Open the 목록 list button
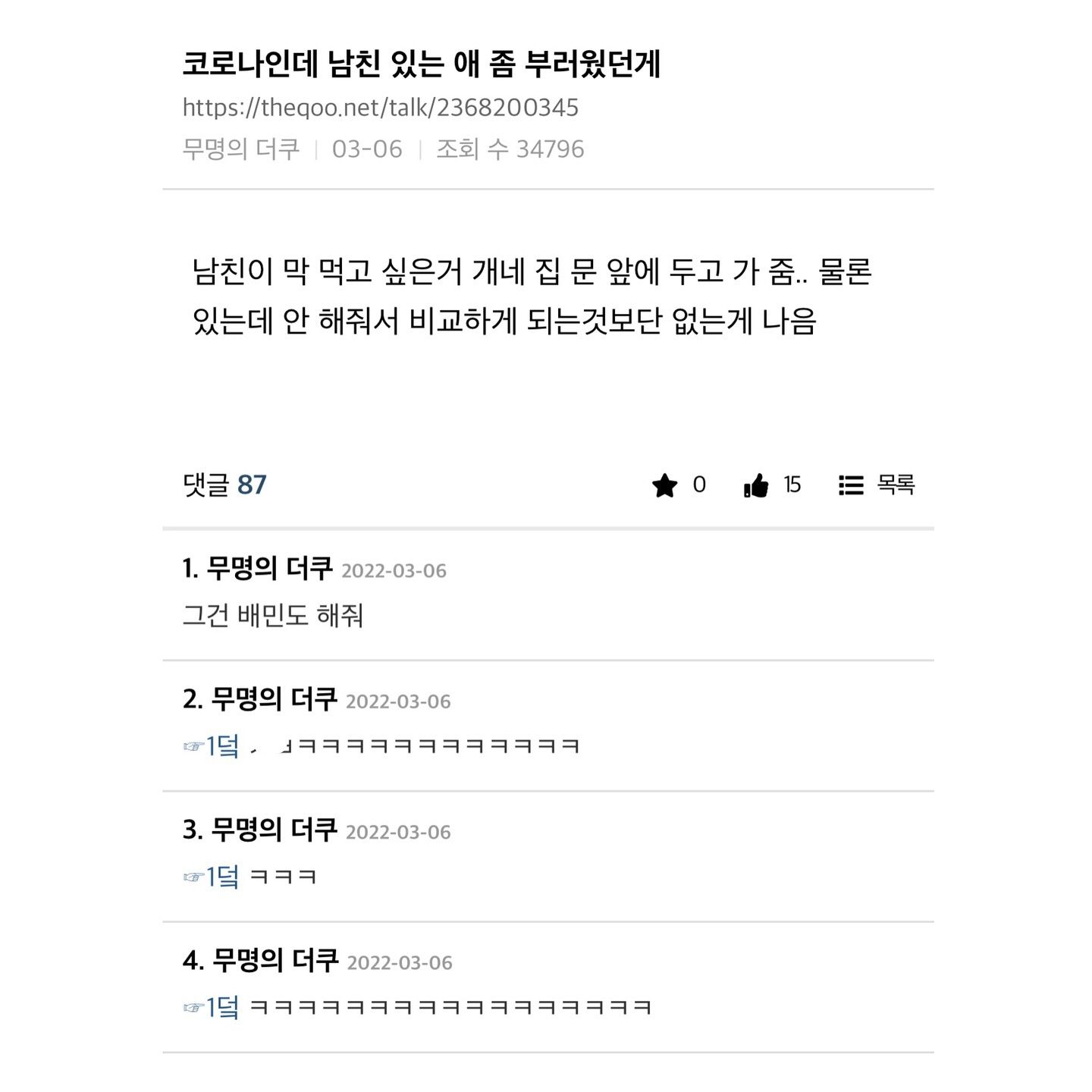1092x1092 pixels. click(x=877, y=485)
